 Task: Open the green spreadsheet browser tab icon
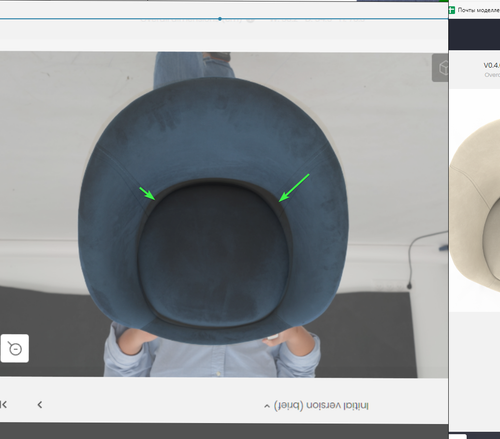pyautogui.click(x=452, y=10)
